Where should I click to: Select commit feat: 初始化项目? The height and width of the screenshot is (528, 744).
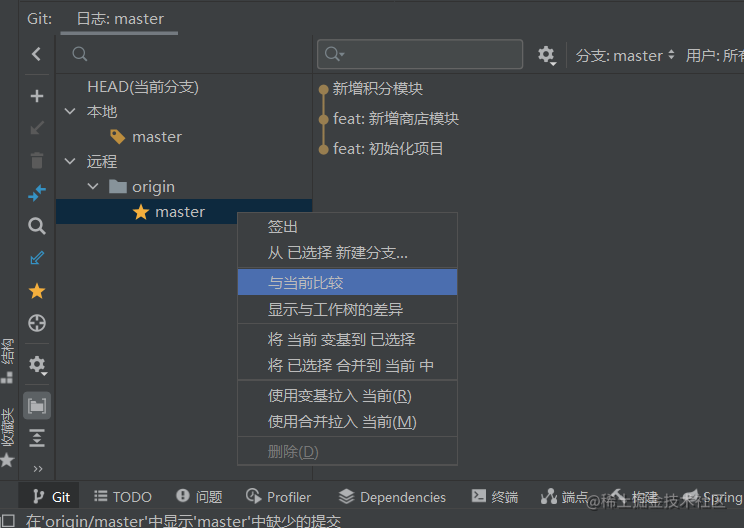pos(388,148)
